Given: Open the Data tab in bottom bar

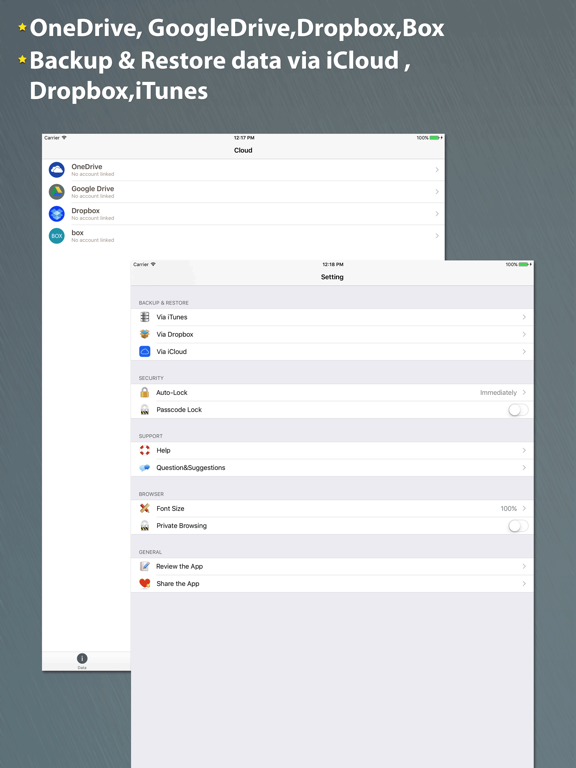Looking at the screenshot, I should (82, 661).
